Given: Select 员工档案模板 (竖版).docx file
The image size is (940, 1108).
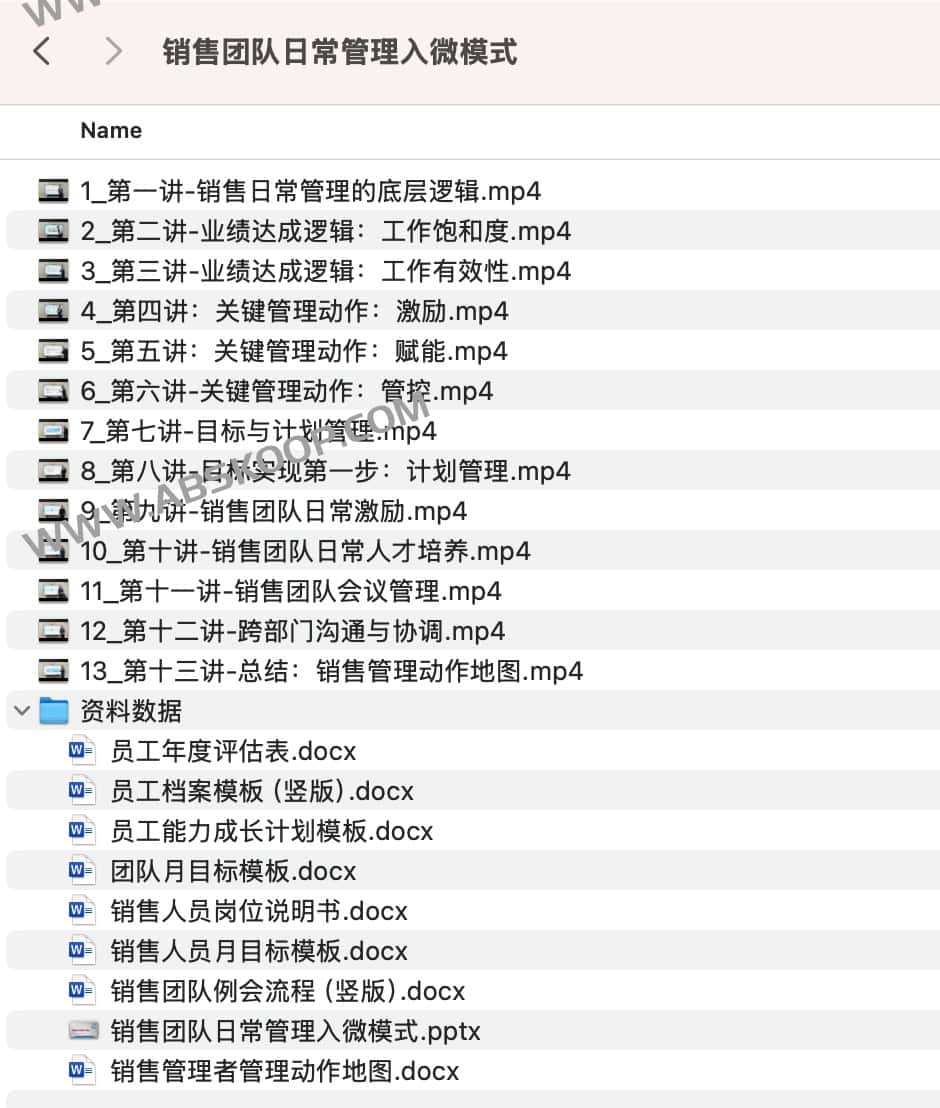Looking at the screenshot, I should point(261,791).
